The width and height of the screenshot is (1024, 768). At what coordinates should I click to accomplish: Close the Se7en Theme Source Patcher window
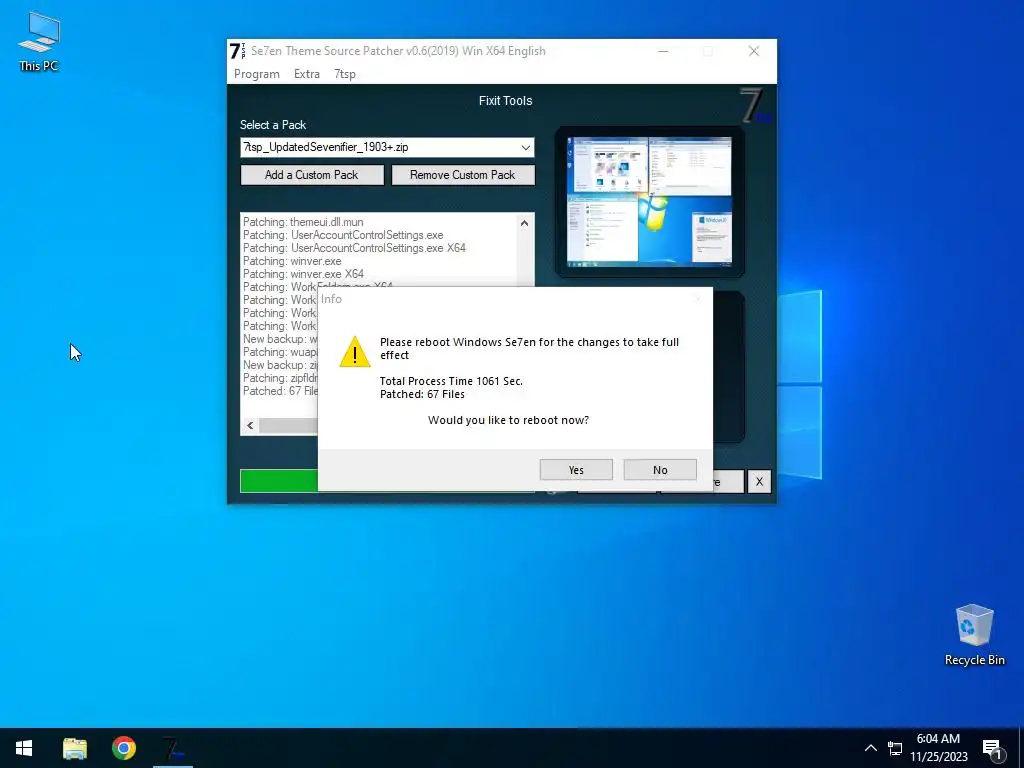point(754,51)
